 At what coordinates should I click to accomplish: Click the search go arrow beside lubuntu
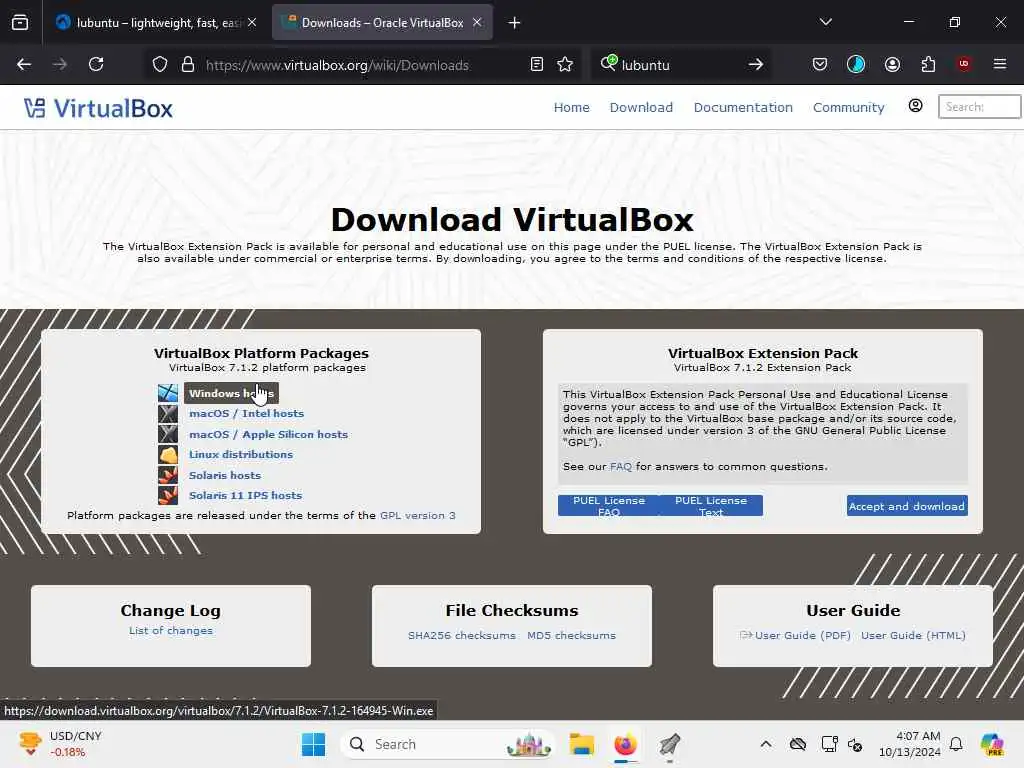pos(756,64)
